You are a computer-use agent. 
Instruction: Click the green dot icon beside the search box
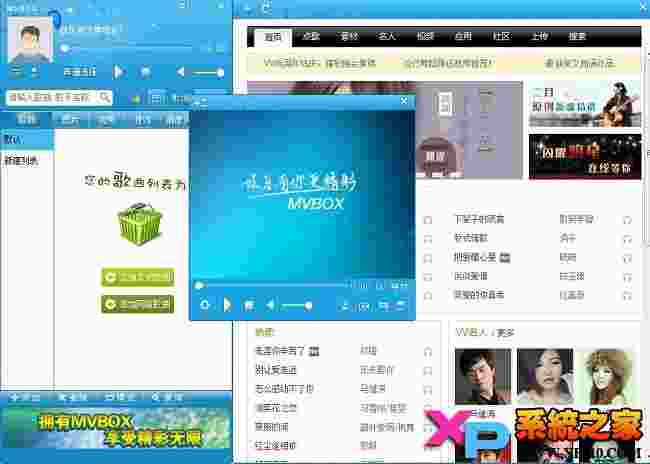[x=136, y=99]
